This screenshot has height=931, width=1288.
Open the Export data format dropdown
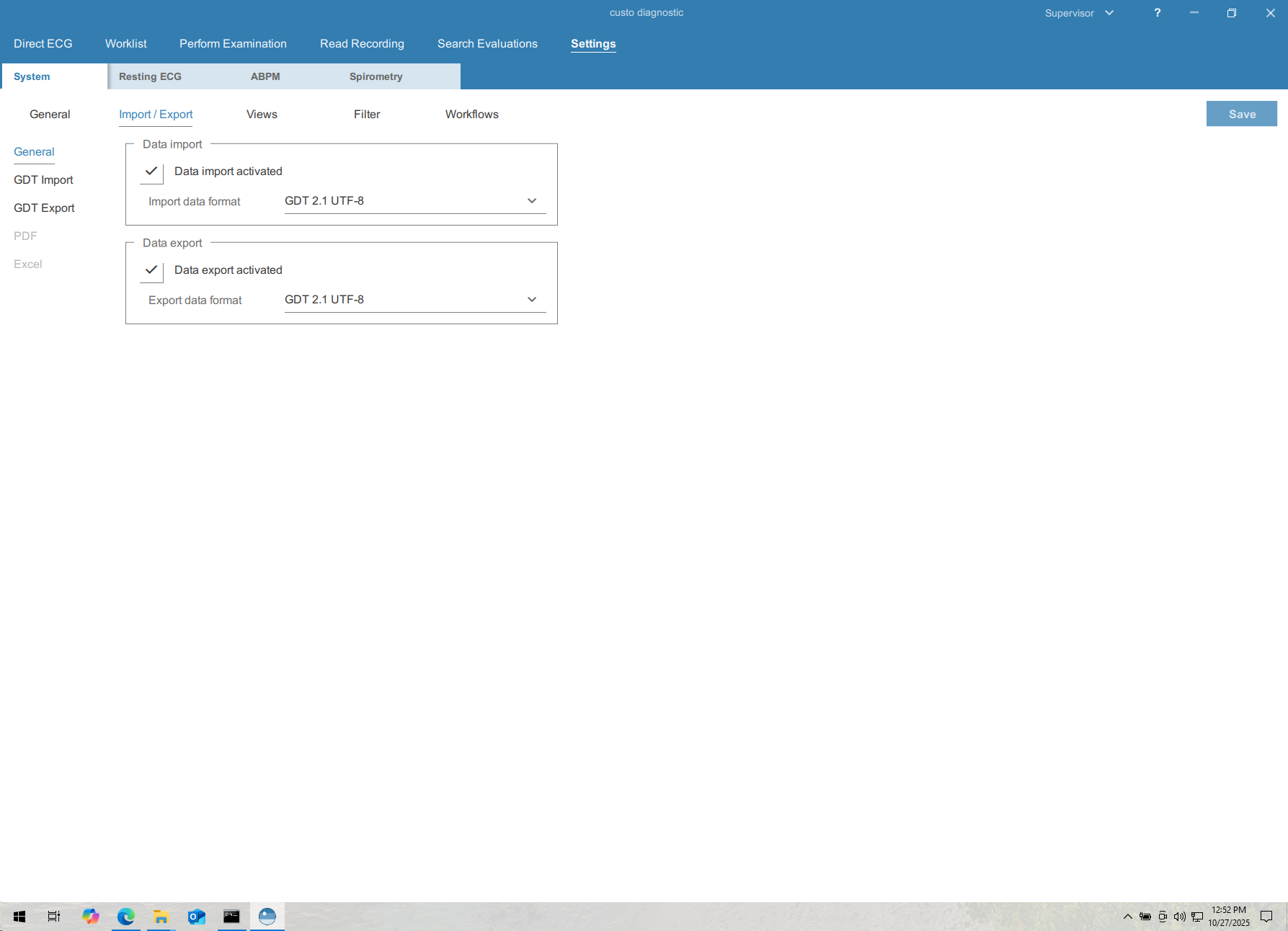tap(414, 300)
